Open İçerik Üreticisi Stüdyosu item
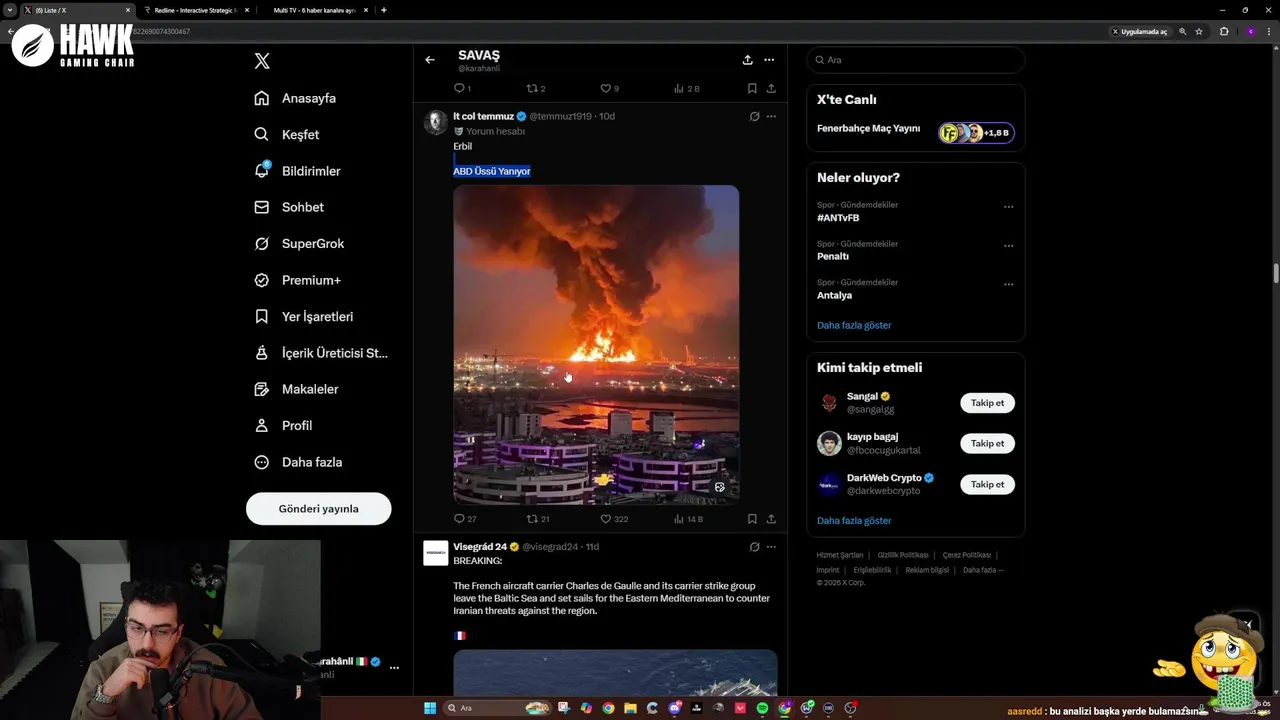The width and height of the screenshot is (1280, 720). [x=321, y=353]
